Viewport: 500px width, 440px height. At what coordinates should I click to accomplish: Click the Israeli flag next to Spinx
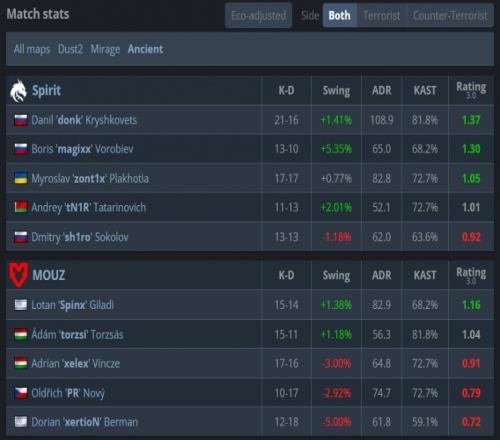pyautogui.click(x=21, y=305)
